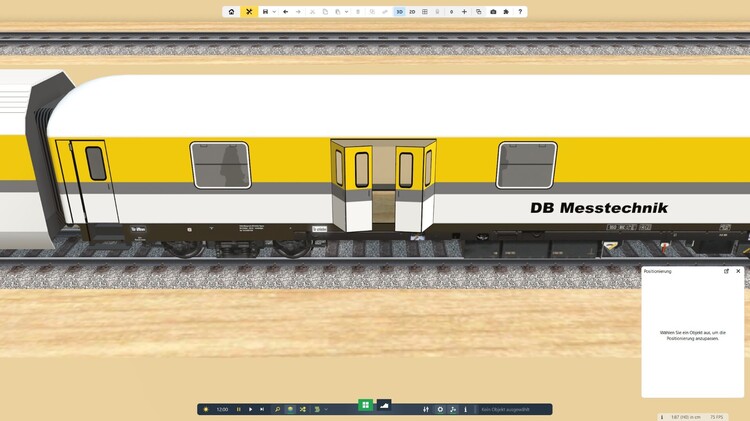750x421 pixels.
Task: Open the search magnifier in bottom bar
Action: pos(277,410)
